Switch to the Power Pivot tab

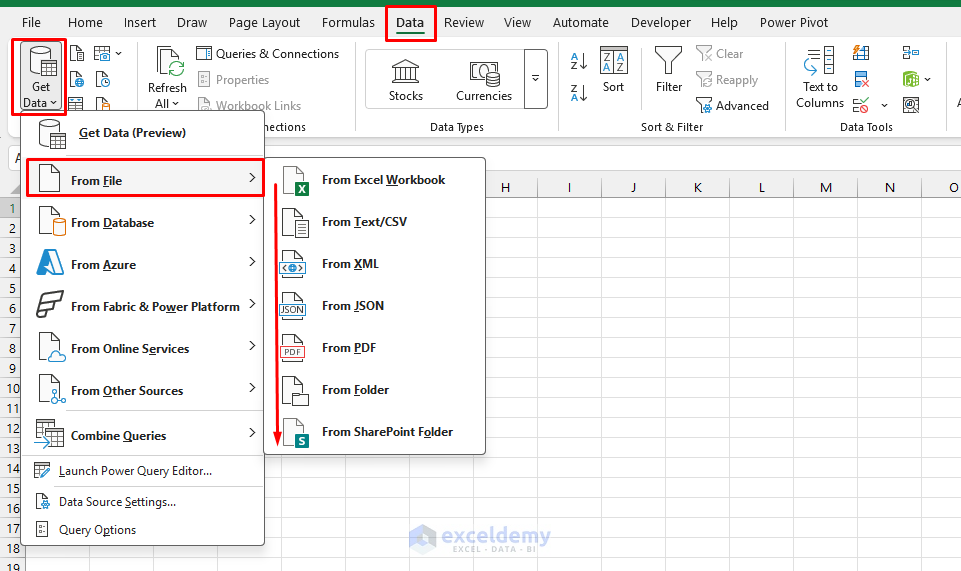794,23
